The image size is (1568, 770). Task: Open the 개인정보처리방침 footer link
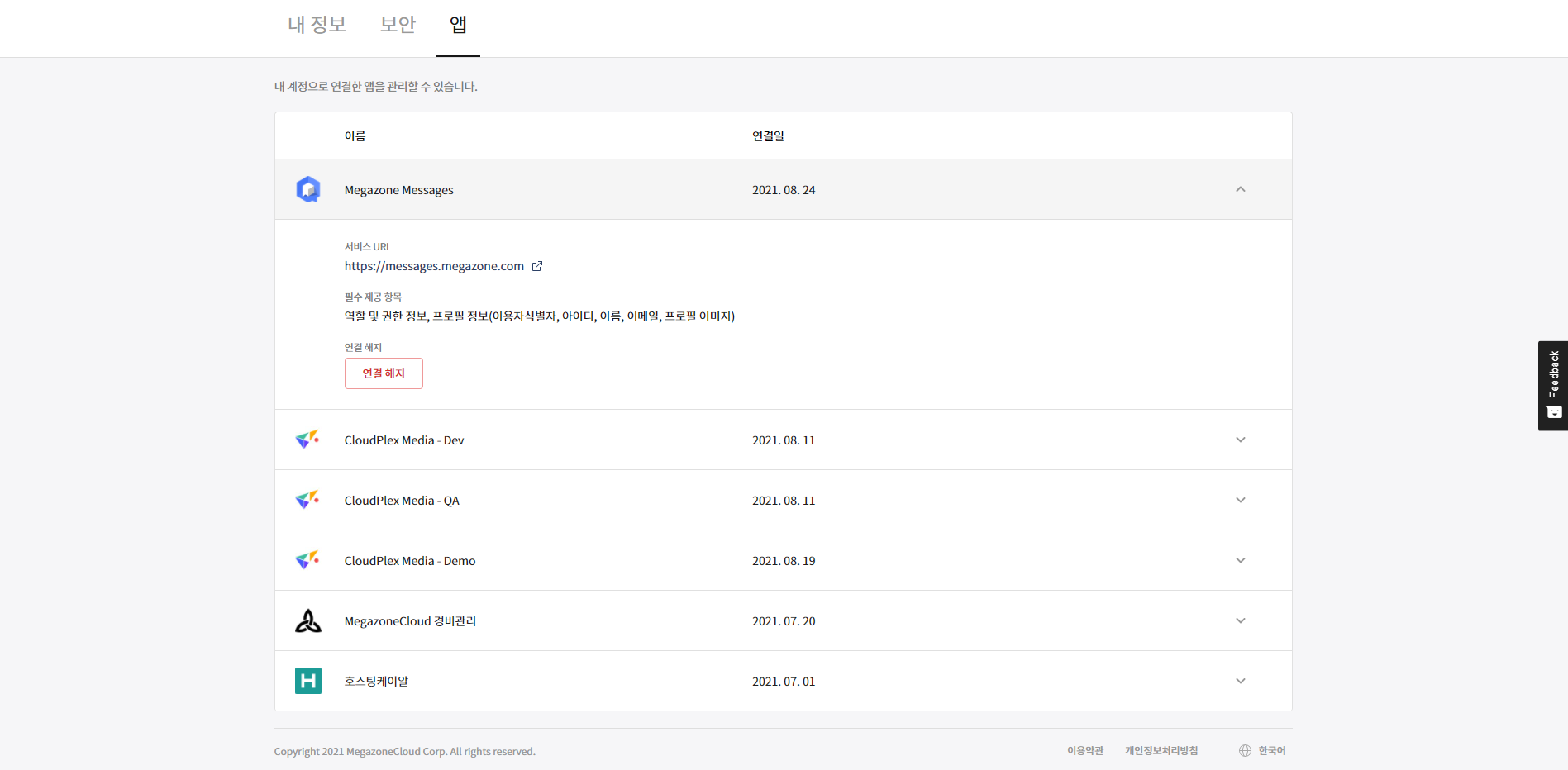(x=1161, y=750)
